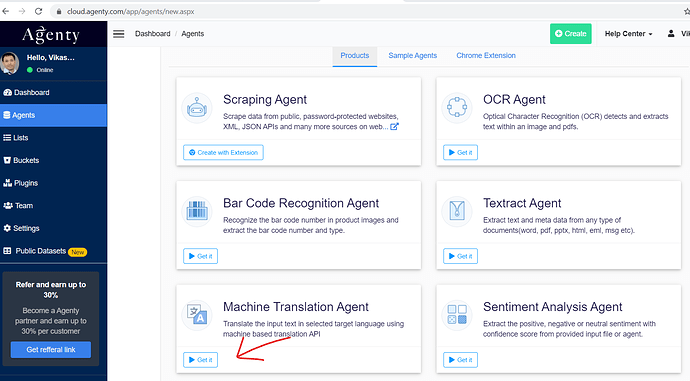
Task: Click the OCR Agent title
Action: pos(514,99)
